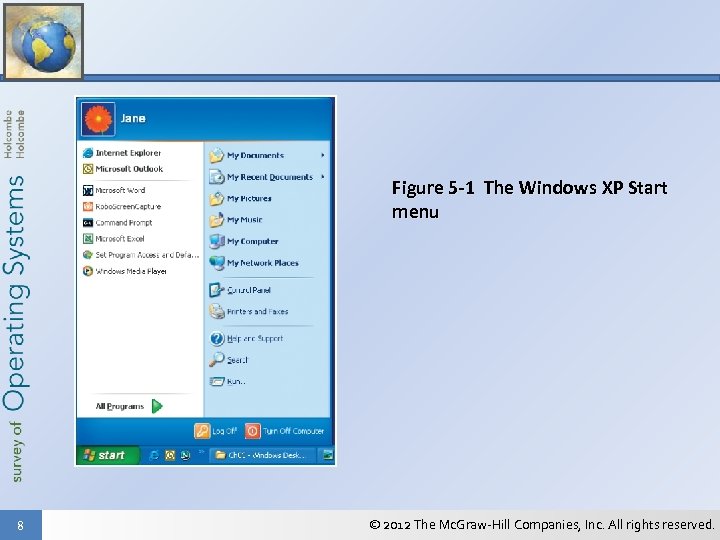The height and width of the screenshot is (540, 720).
Task: Click the Operating Systems sidebar title
Action: (15, 292)
